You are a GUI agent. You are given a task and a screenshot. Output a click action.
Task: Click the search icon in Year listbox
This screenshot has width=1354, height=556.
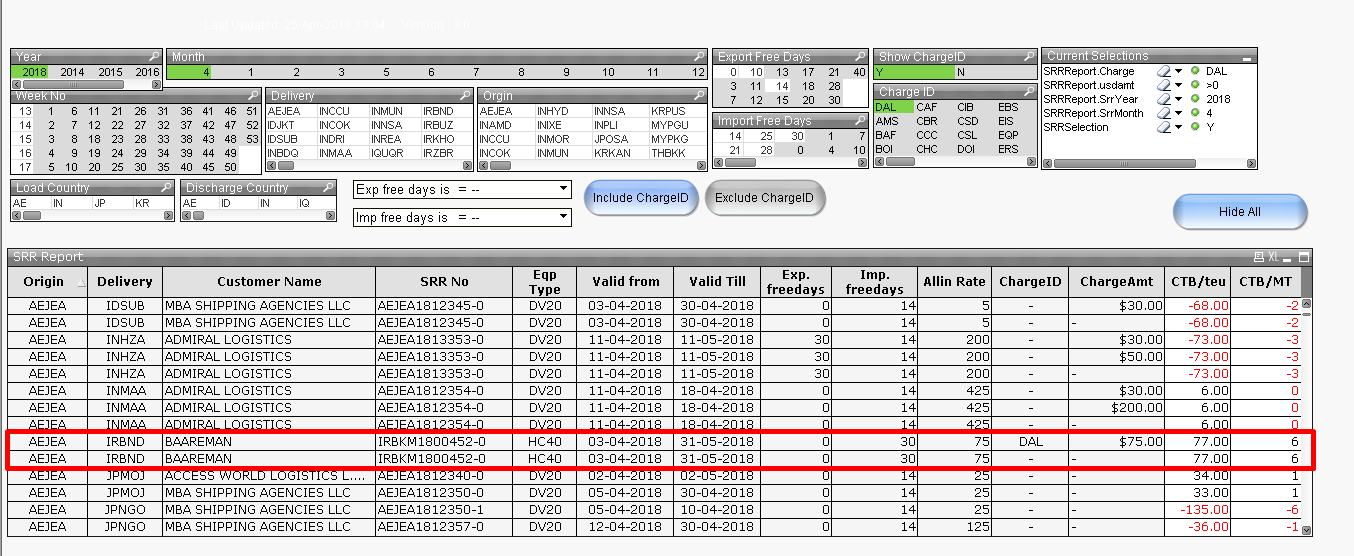[154, 57]
